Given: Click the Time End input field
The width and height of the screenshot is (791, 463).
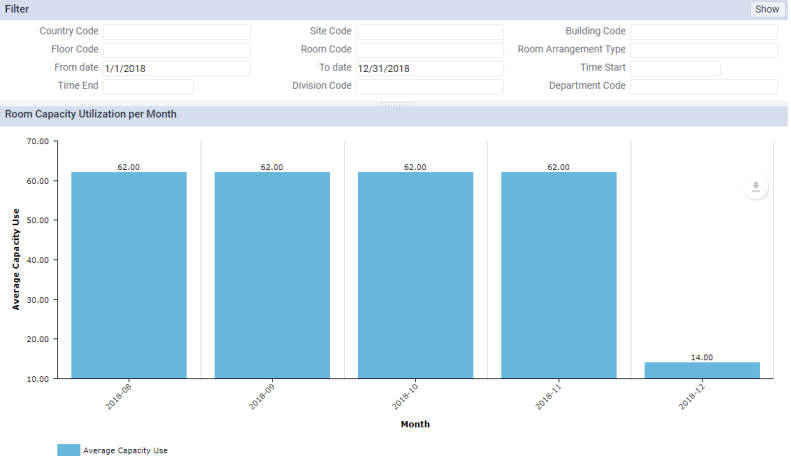Looking at the screenshot, I should pos(148,86).
